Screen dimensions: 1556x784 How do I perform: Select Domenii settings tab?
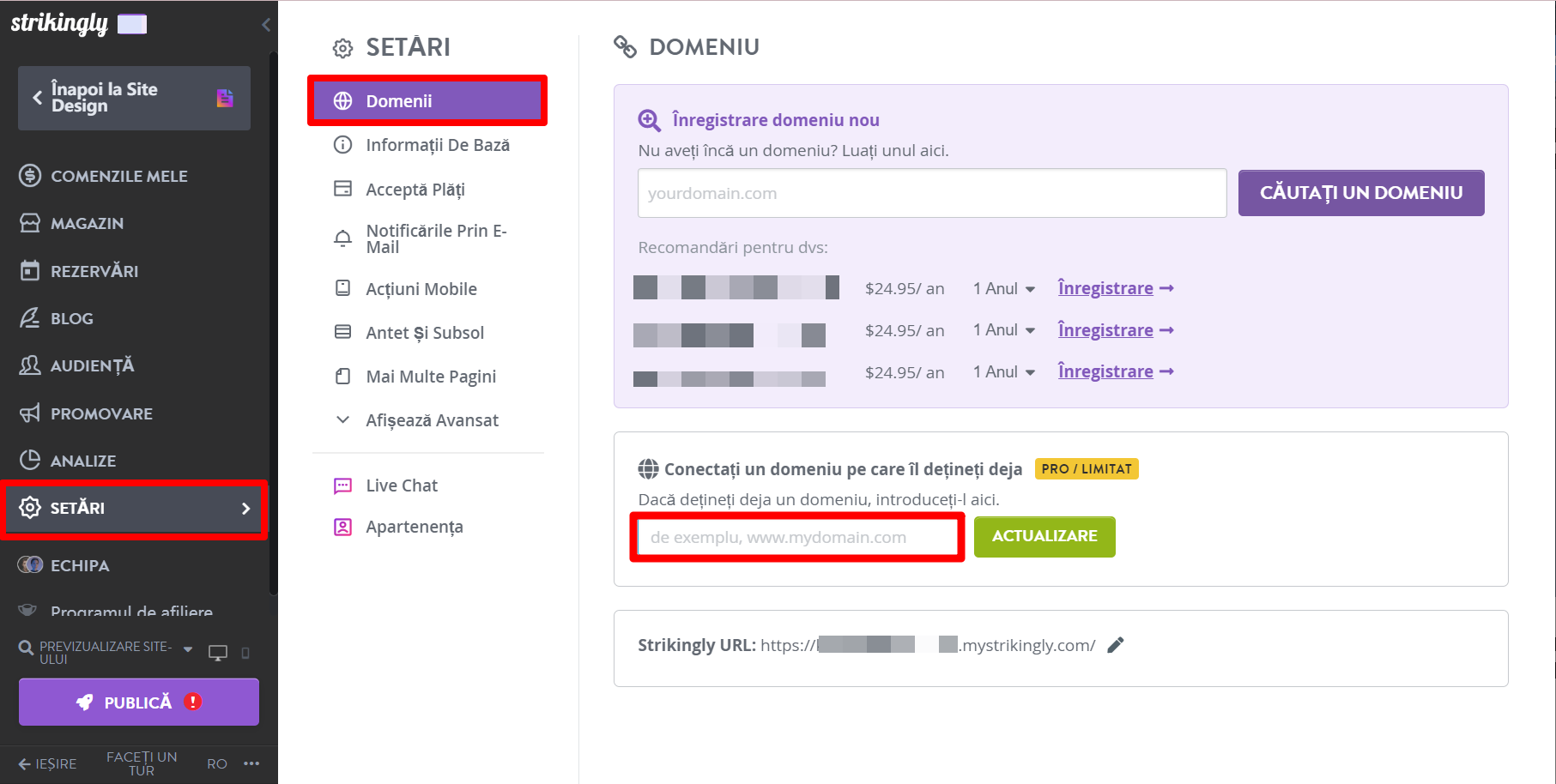427,101
